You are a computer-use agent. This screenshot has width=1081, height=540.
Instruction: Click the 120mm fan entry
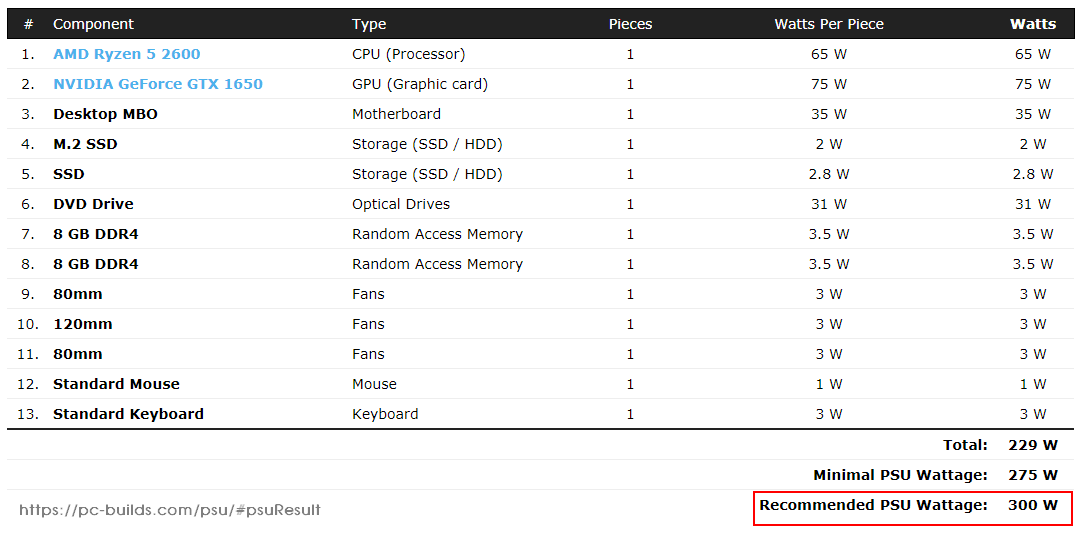[83, 324]
